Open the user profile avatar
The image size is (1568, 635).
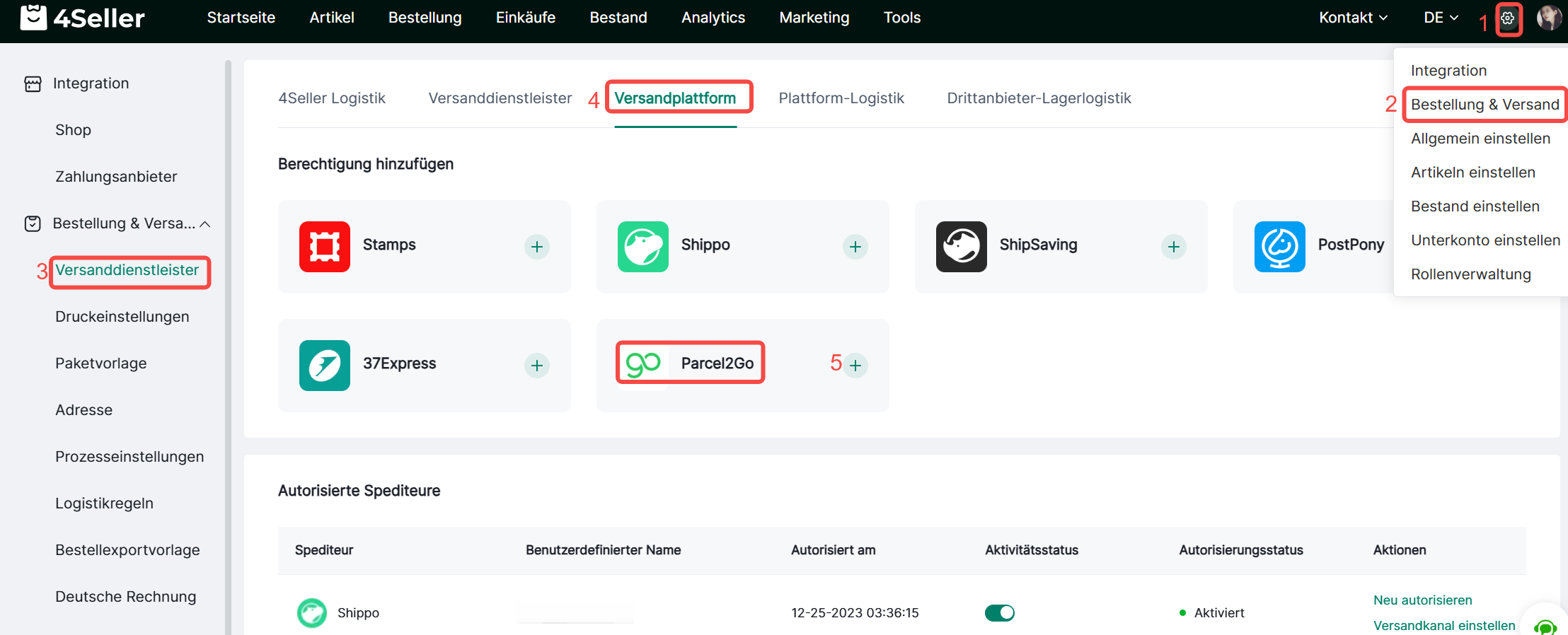(x=1548, y=18)
